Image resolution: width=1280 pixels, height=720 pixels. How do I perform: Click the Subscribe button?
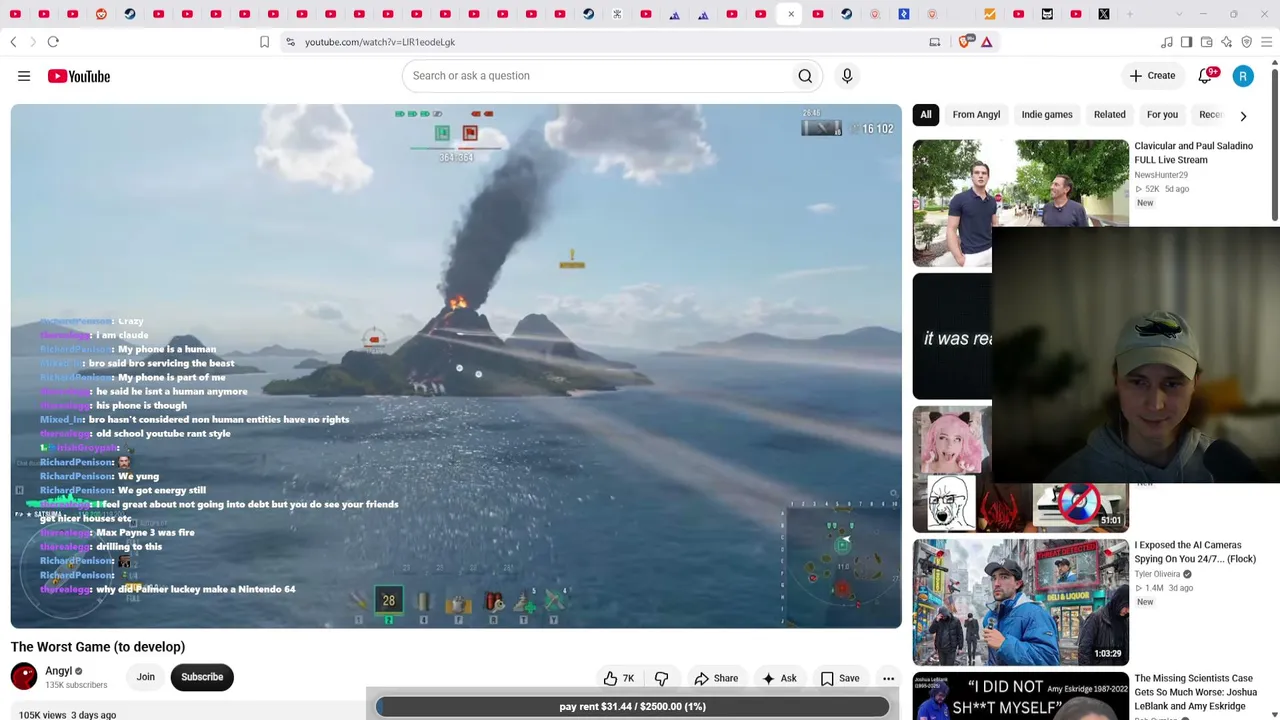202,677
